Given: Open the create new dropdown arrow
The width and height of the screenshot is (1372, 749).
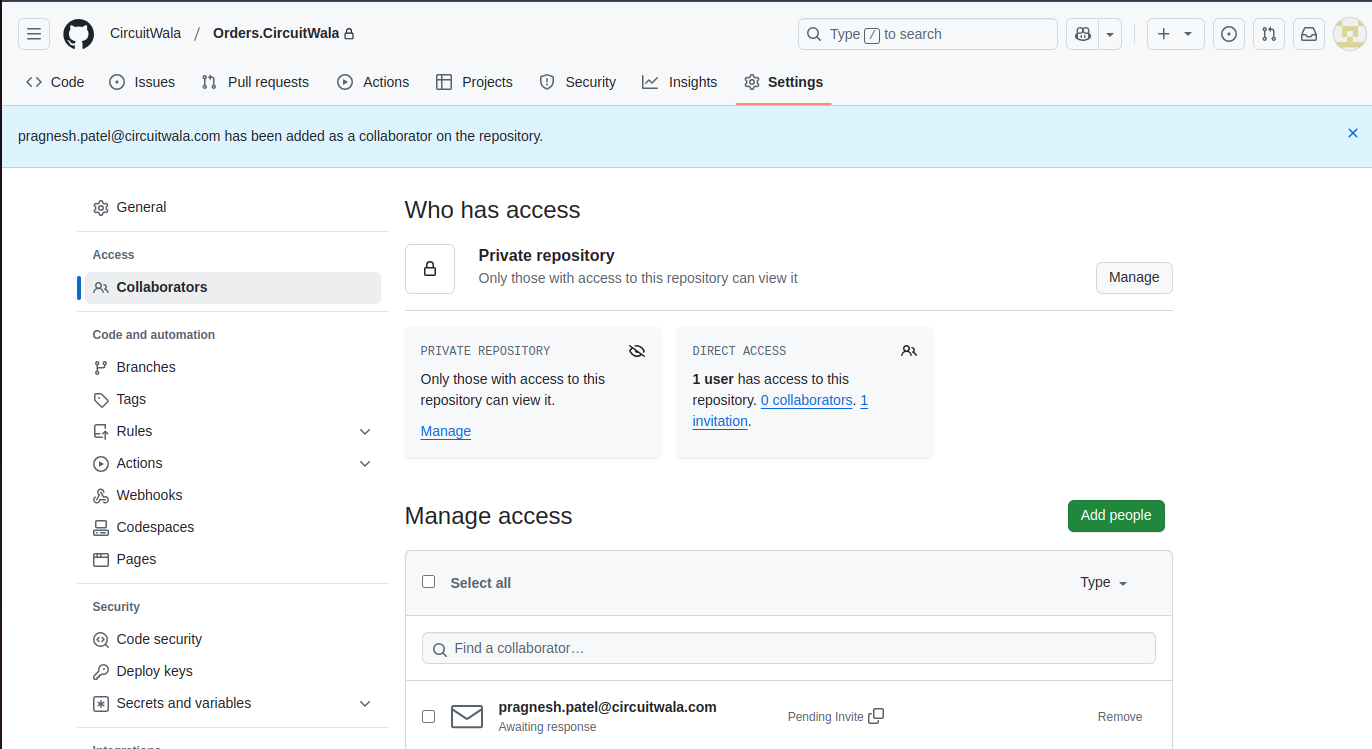Looking at the screenshot, I should [1188, 34].
